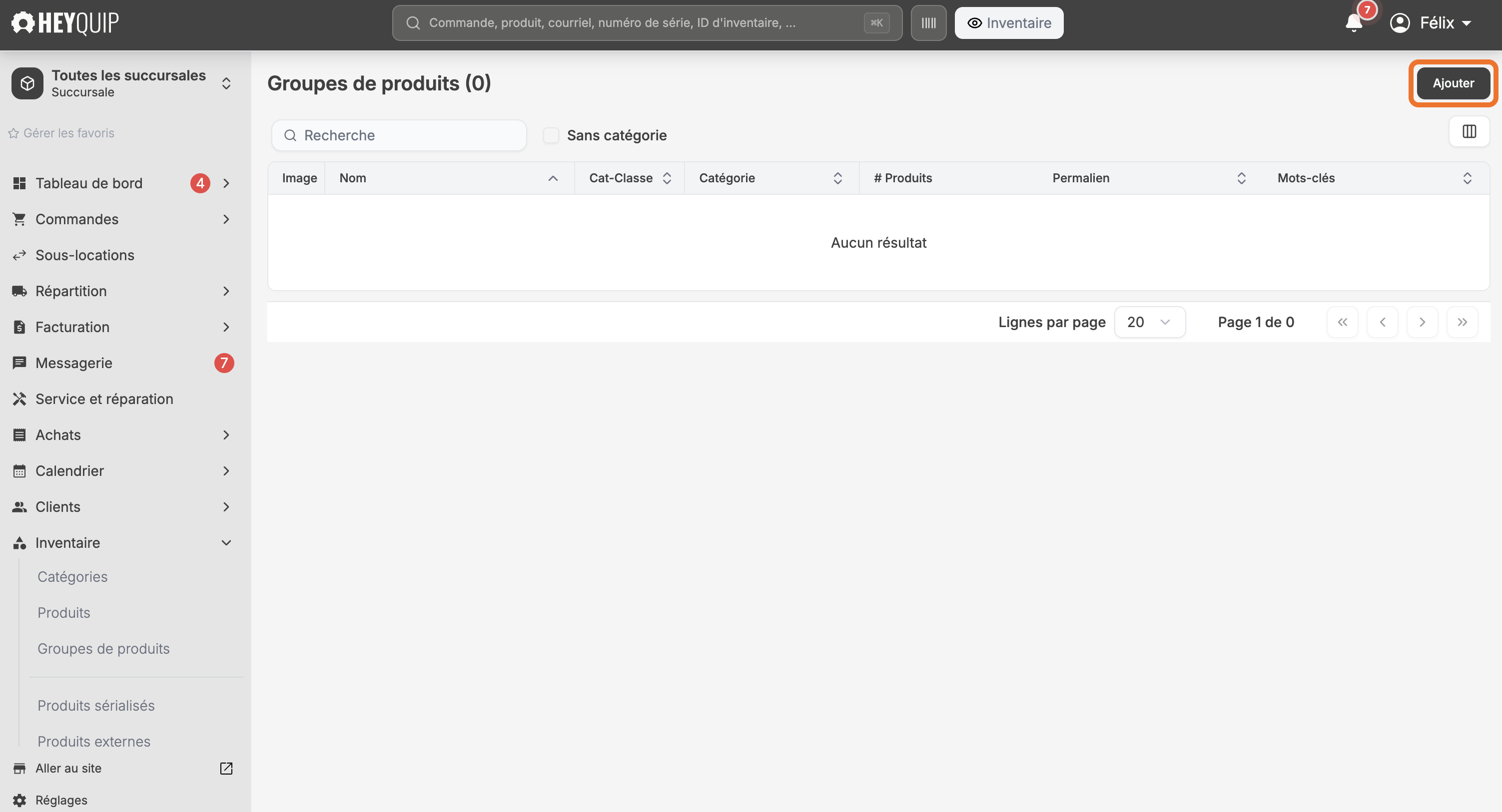Open external link icon next to Aller au site

226,768
